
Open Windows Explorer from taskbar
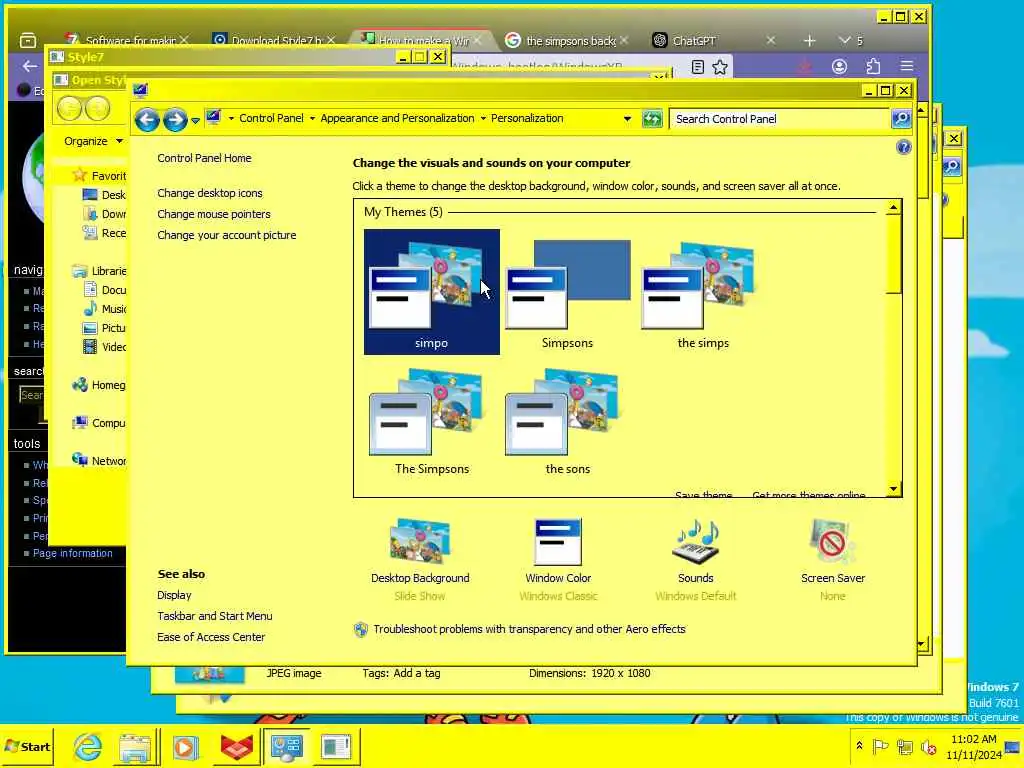[x=135, y=746]
